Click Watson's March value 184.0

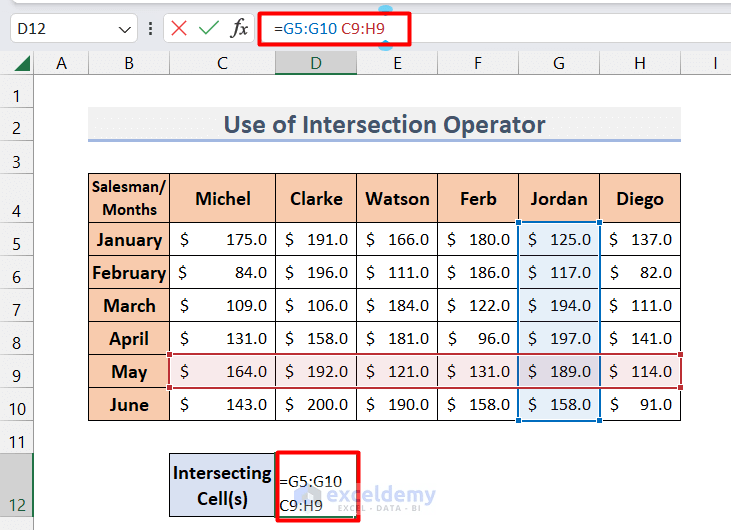point(397,306)
